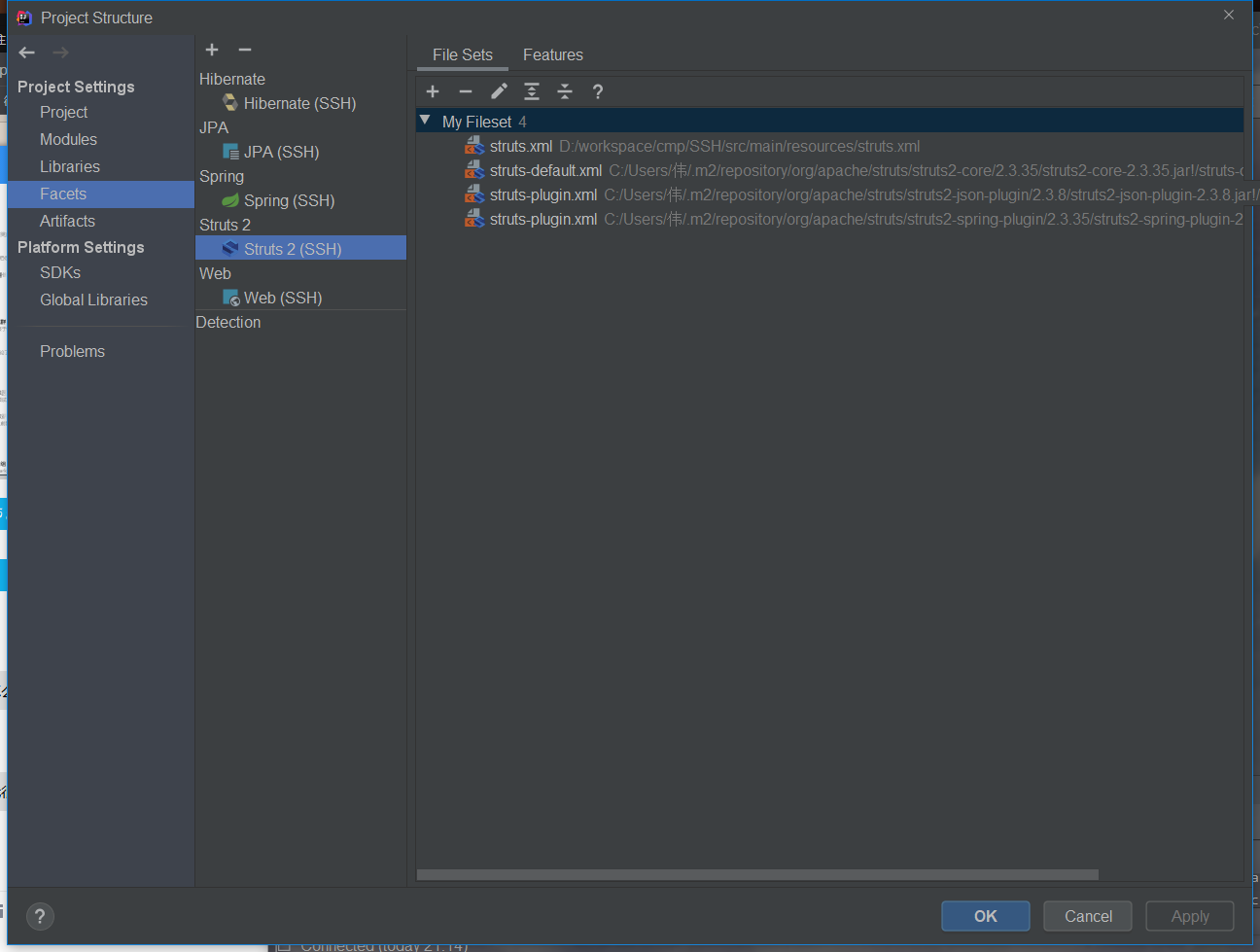Click the Cancel button

[1088, 916]
